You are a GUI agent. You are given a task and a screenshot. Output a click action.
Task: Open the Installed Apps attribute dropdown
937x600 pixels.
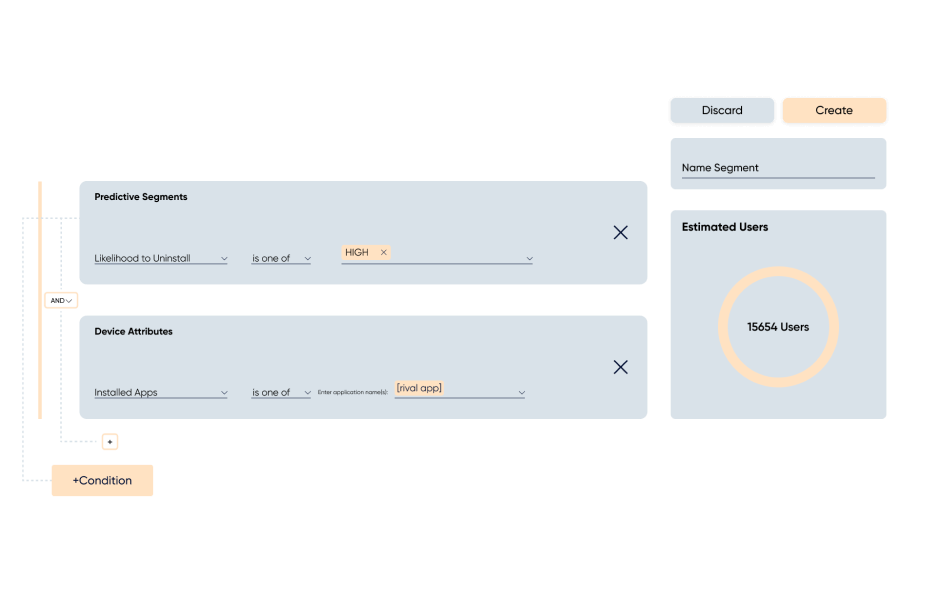[x=160, y=391]
